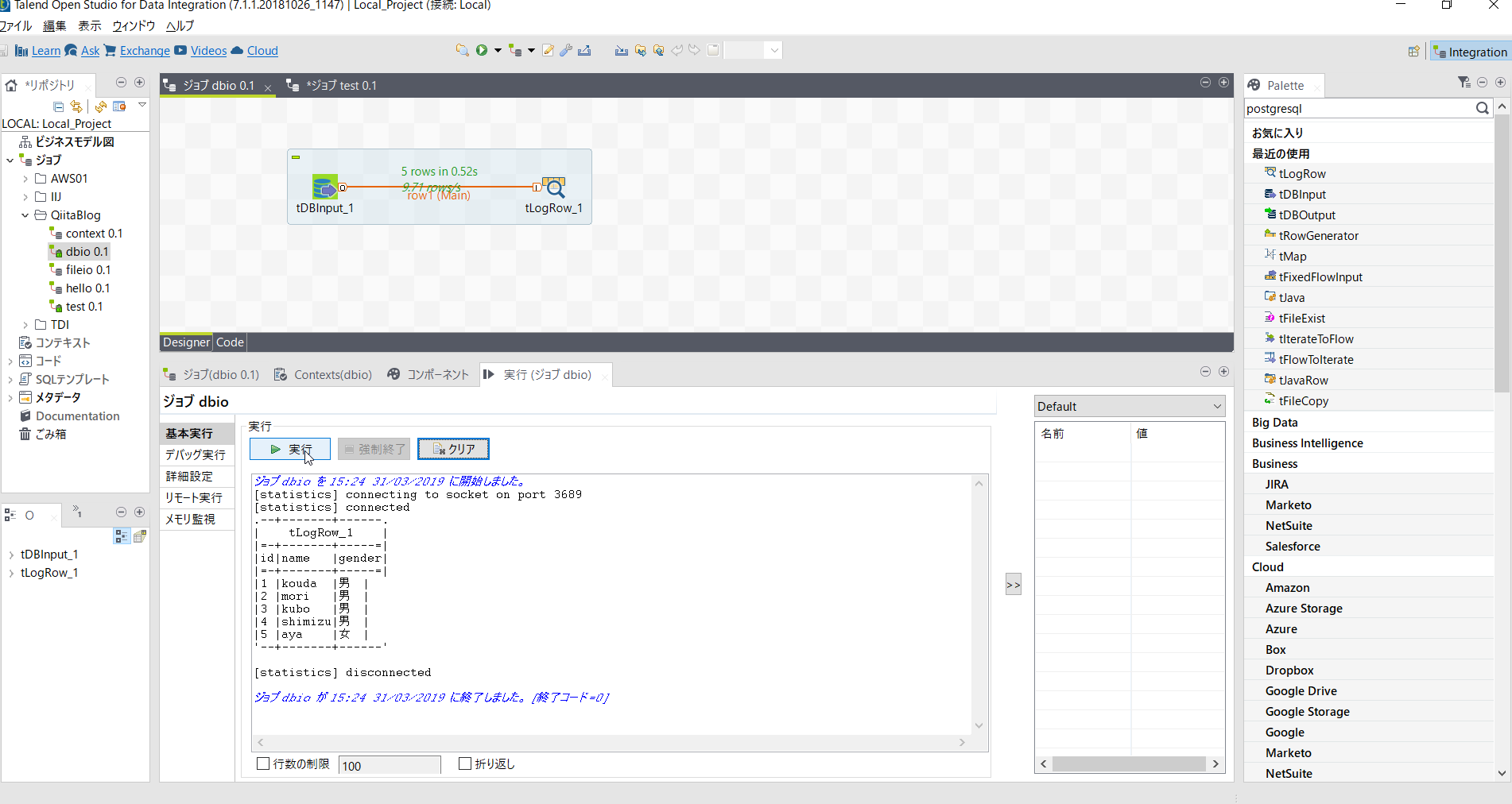Switch to the Code tab
Image resolution: width=1512 pixels, height=804 pixels.
(230, 342)
